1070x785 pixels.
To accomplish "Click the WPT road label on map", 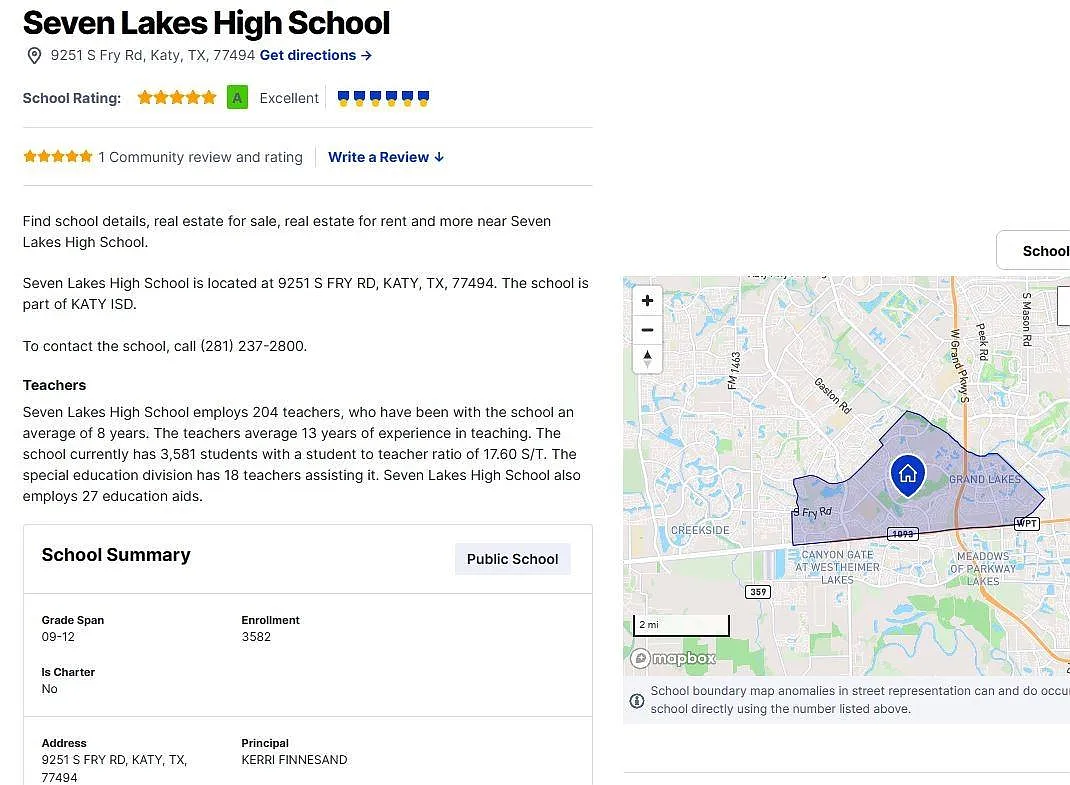I will click(1026, 524).
